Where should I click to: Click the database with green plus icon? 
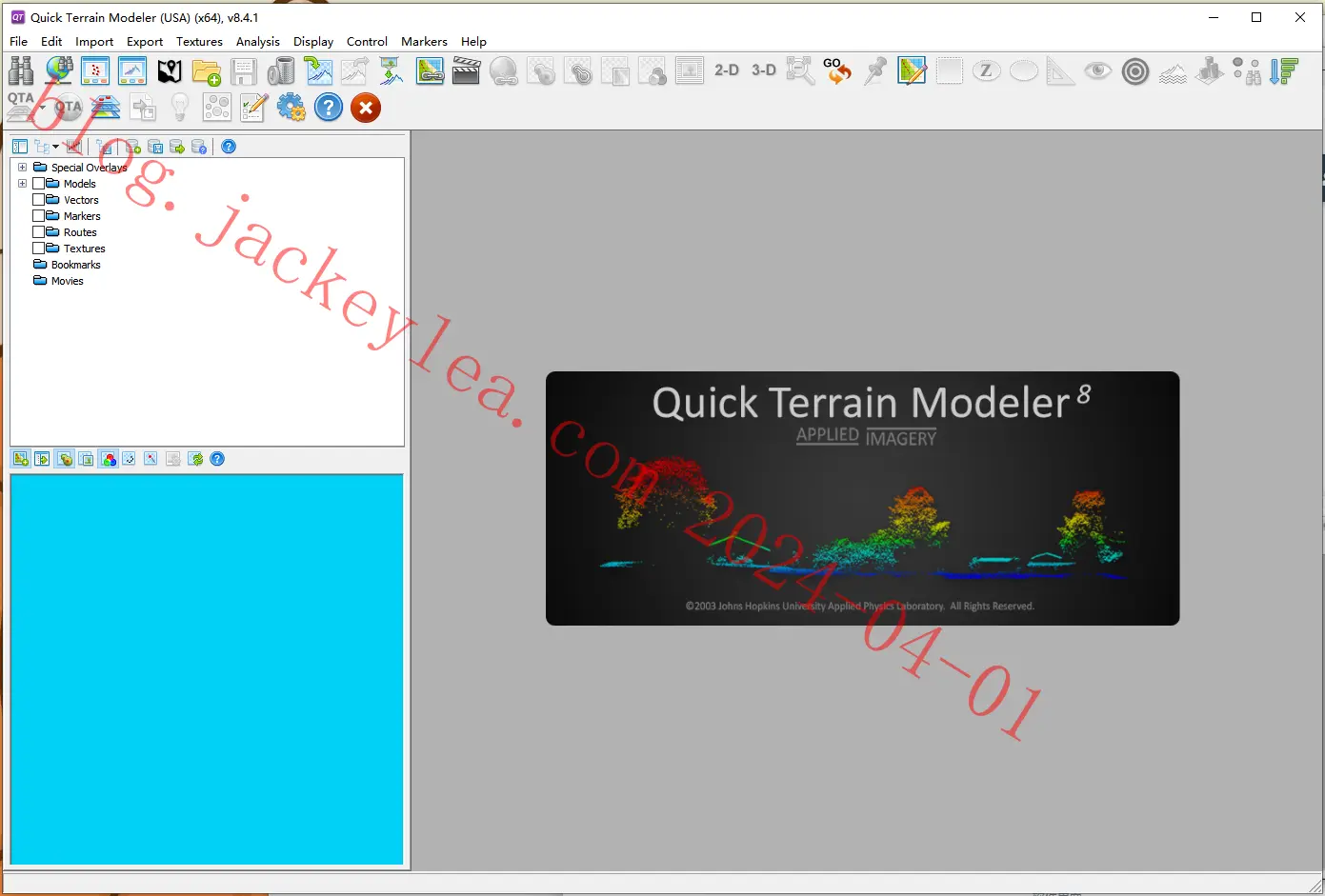(x=132, y=147)
